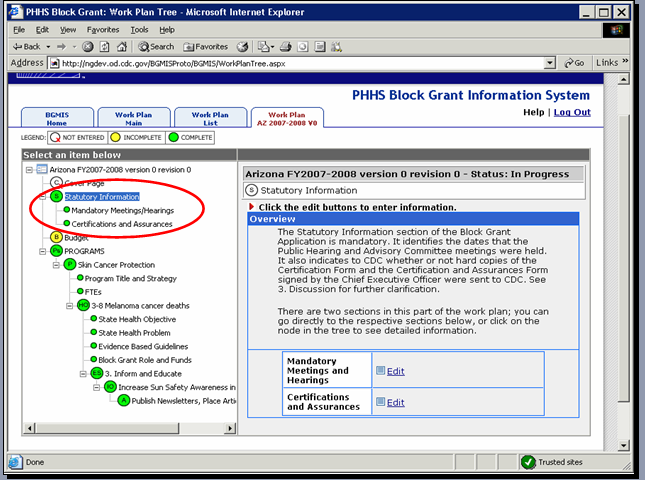Open the address bar dropdown arrow
Image resolution: width=645 pixels, height=480 pixels.
(x=550, y=63)
